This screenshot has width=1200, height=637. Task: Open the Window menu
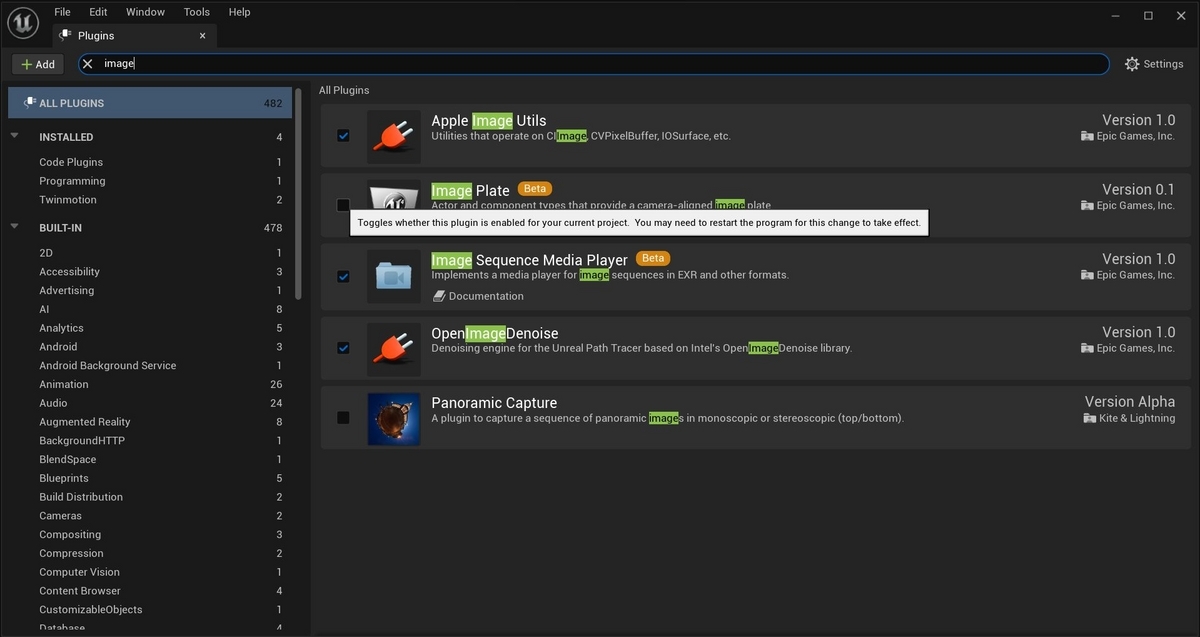click(x=145, y=12)
